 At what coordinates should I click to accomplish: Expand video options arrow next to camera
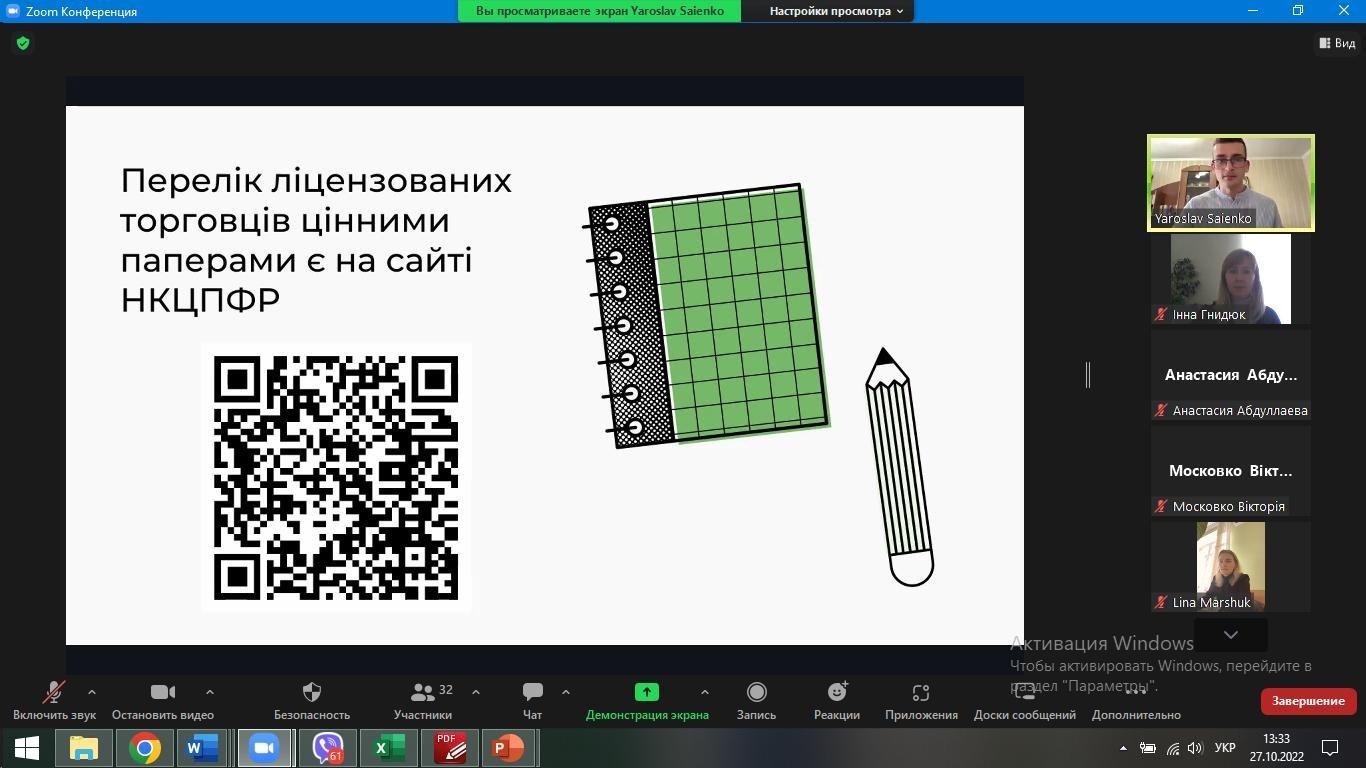coord(209,691)
